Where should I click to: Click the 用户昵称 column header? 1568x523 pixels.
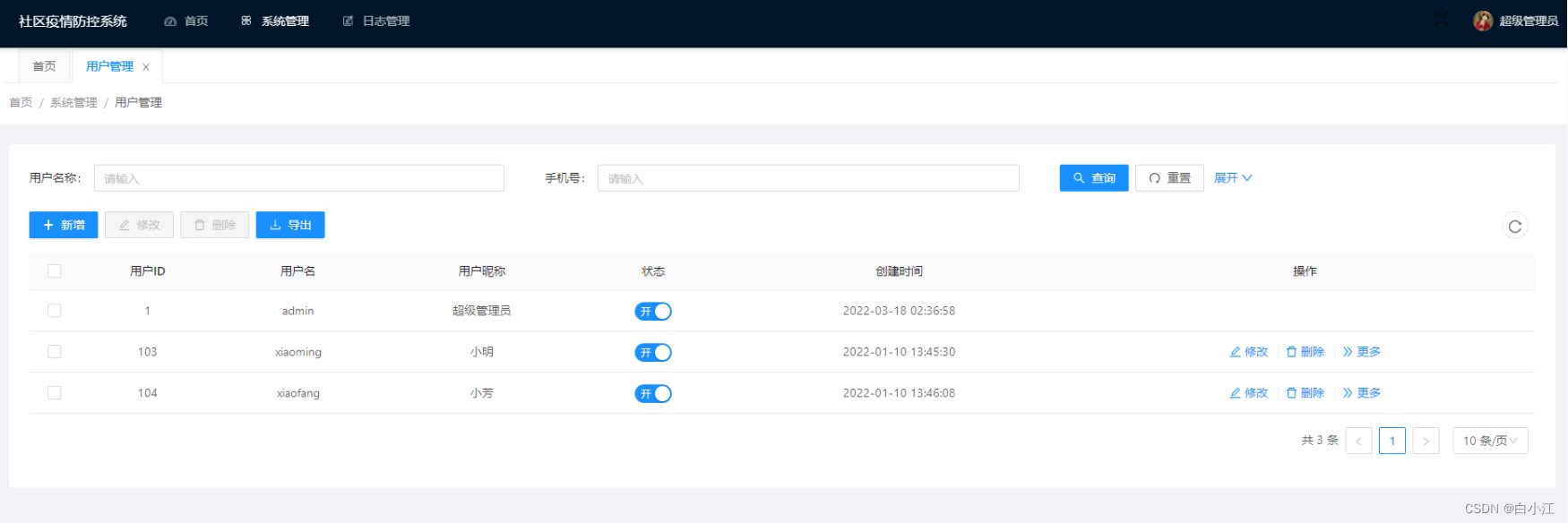tap(482, 271)
